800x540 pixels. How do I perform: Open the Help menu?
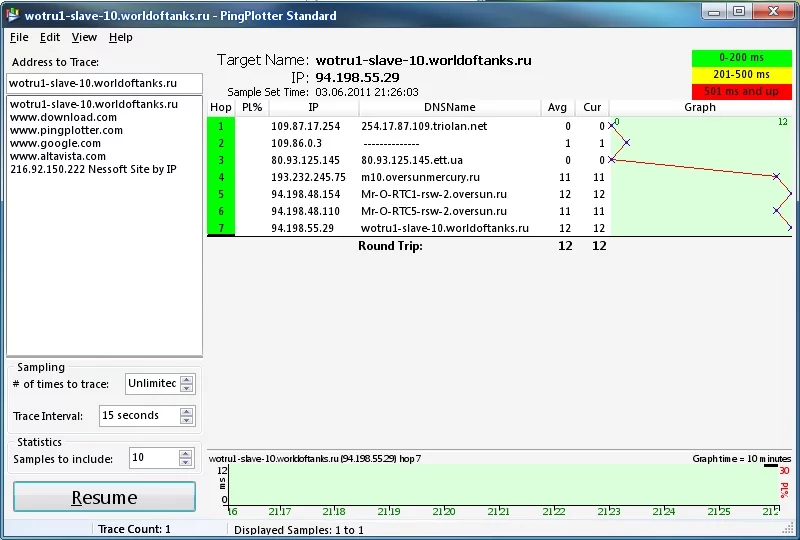point(120,37)
